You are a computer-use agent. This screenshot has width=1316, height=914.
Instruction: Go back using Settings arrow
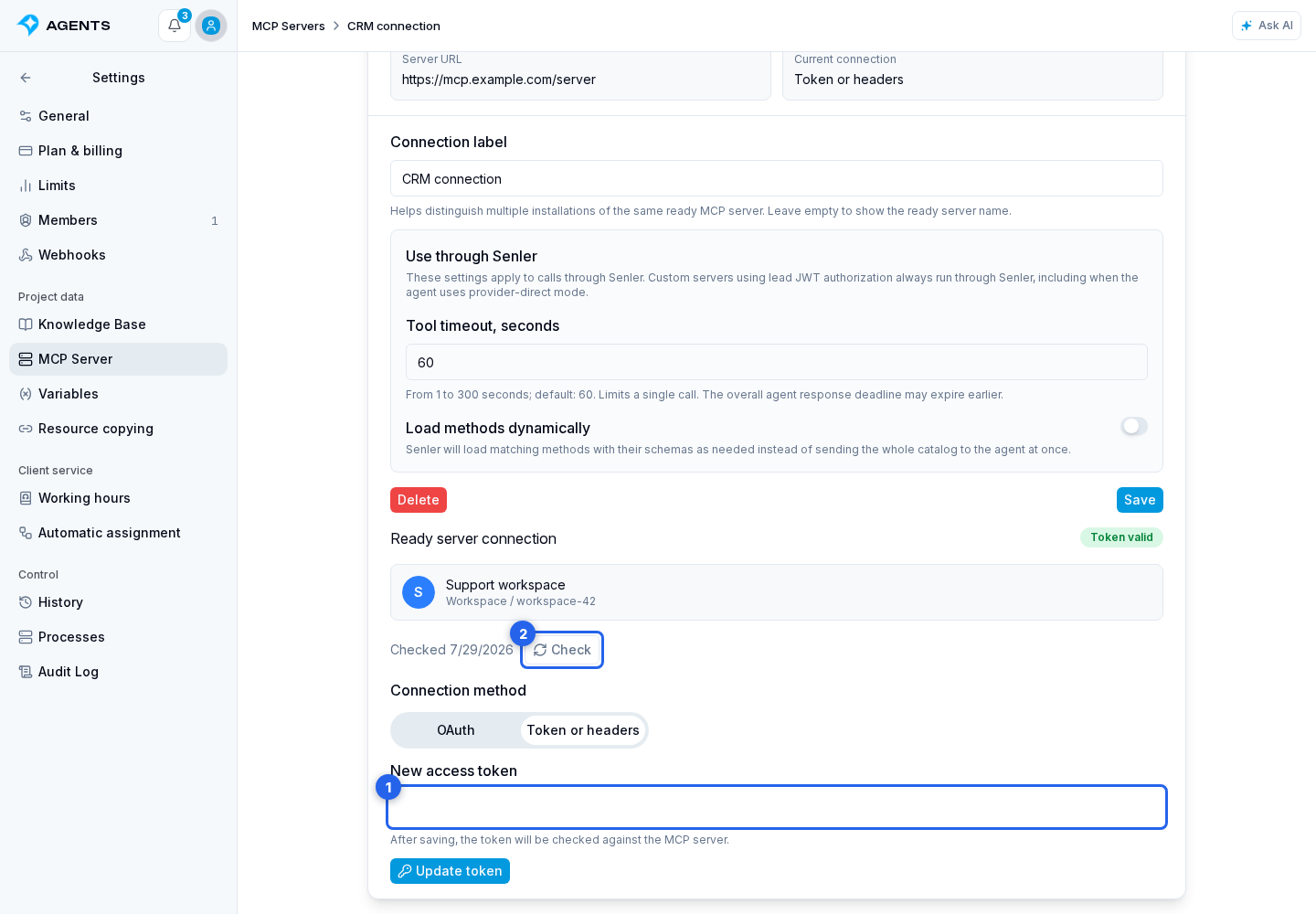(26, 78)
